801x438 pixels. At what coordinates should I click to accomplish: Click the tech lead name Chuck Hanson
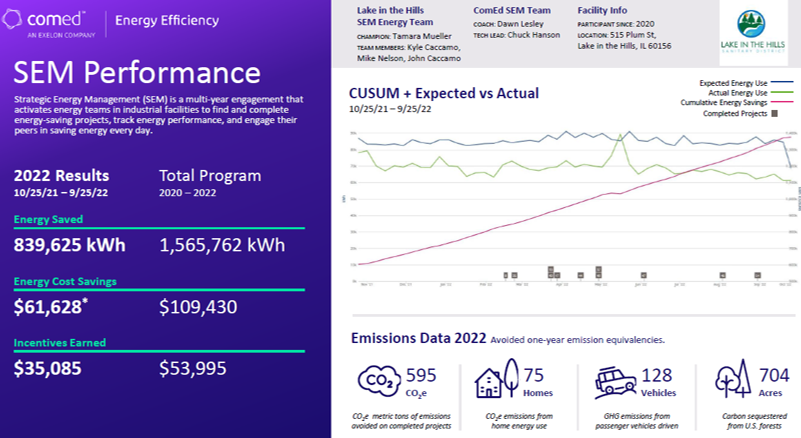[534, 35]
